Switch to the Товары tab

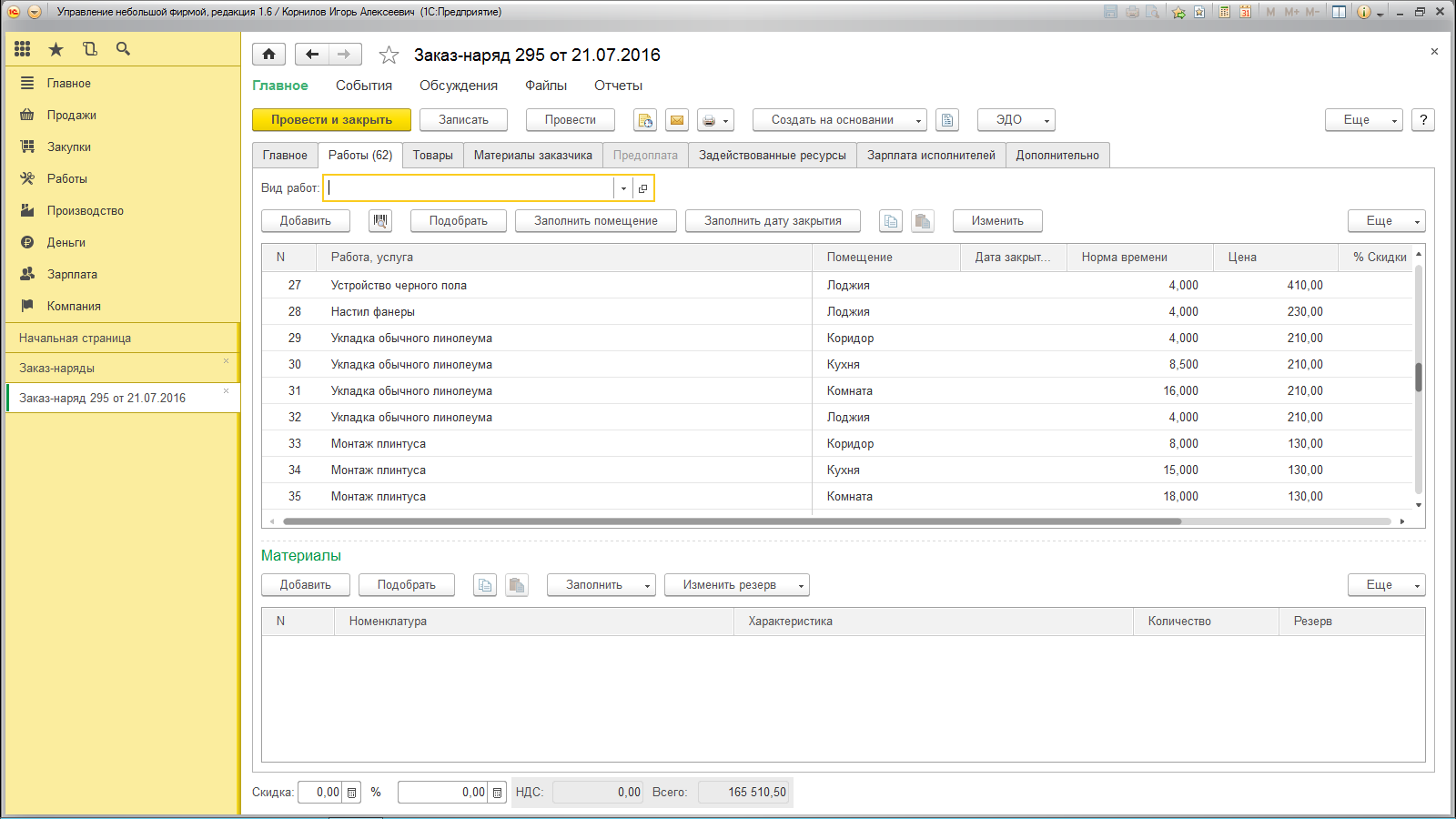click(432, 156)
